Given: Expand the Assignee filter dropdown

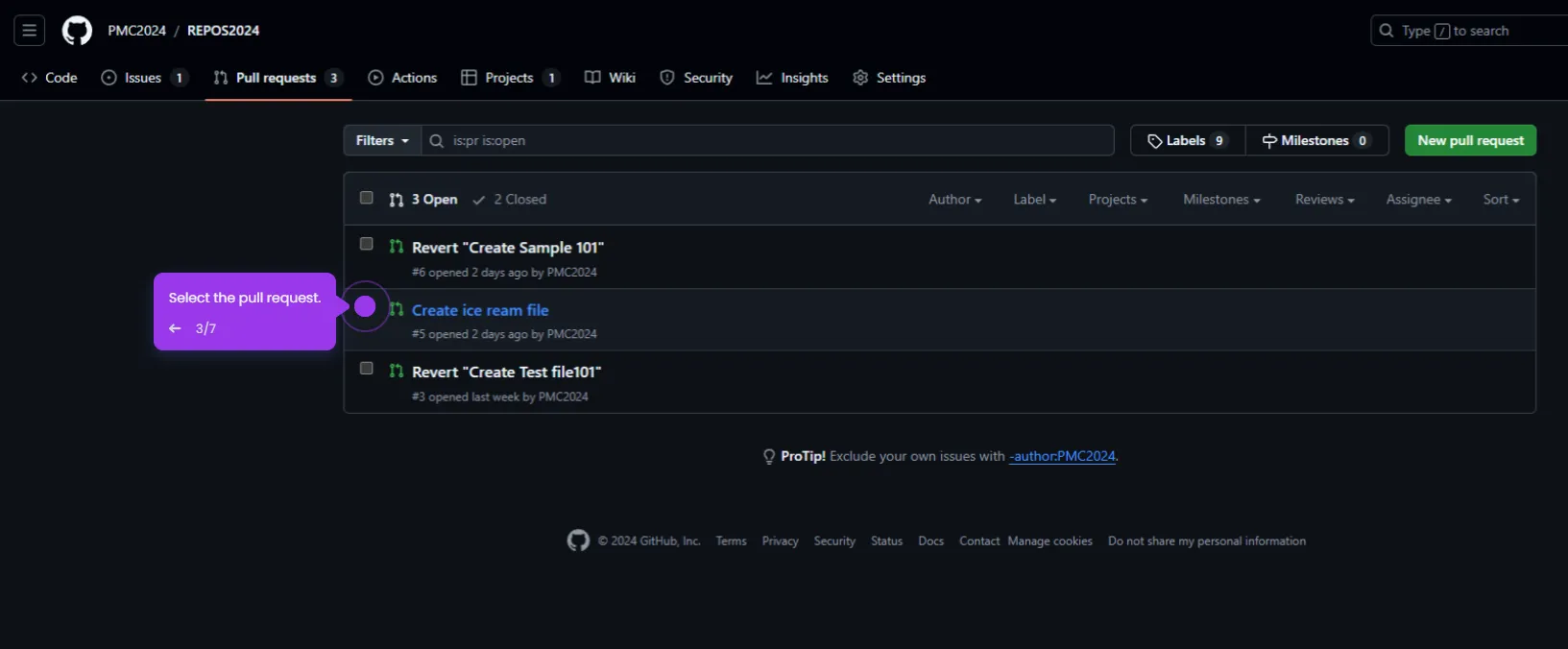Looking at the screenshot, I should click(1418, 200).
